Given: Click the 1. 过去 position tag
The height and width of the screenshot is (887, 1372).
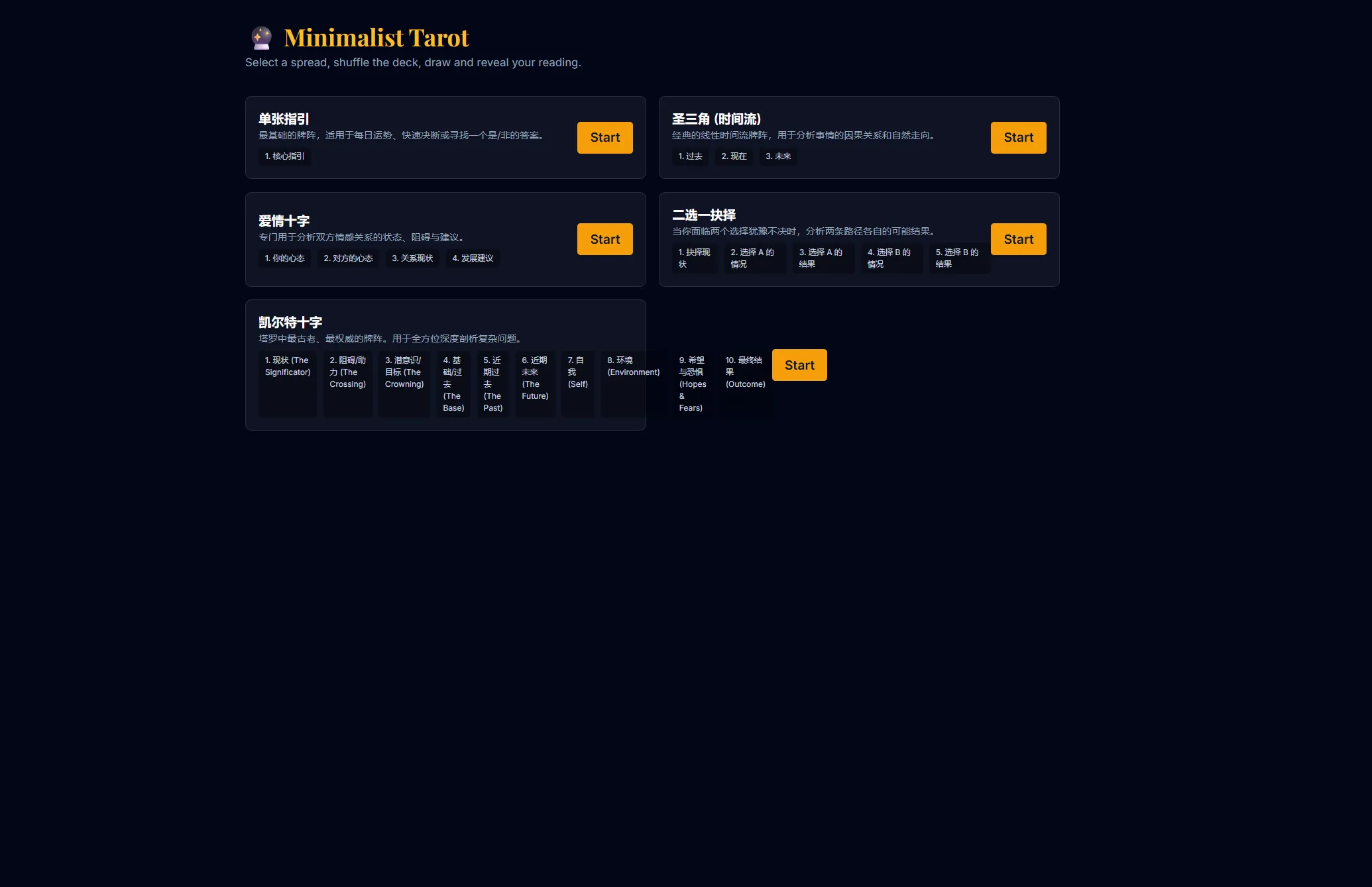Looking at the screenshot, I should [690, 156].
